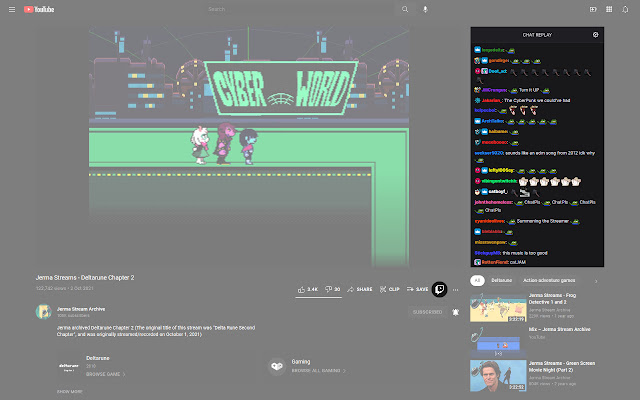Select the Deltarune filter chip
This screenshot has height=400, width=640.
pyautogui.click(x=502, y=280)
